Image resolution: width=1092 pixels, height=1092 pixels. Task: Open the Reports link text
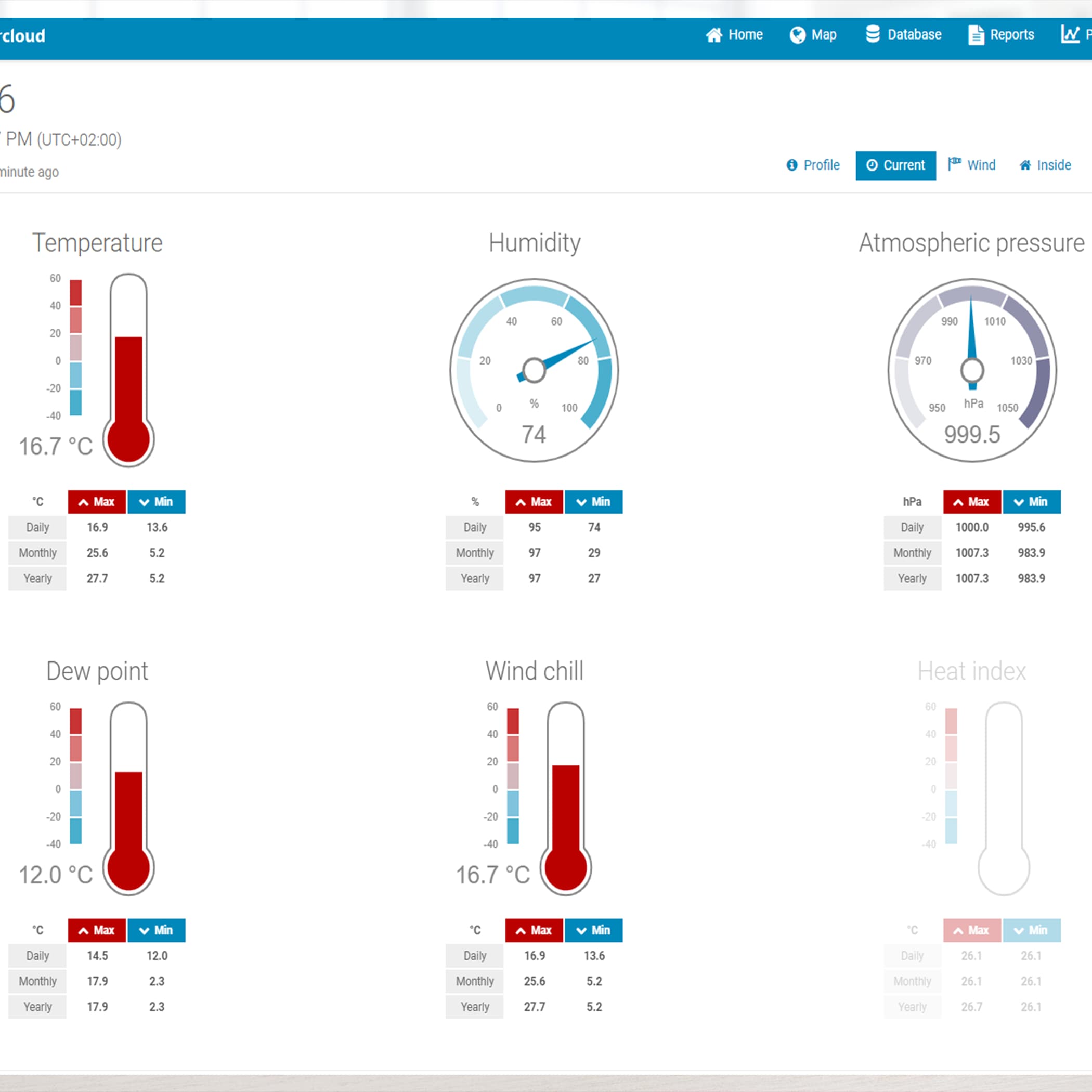click(1012, 35)
